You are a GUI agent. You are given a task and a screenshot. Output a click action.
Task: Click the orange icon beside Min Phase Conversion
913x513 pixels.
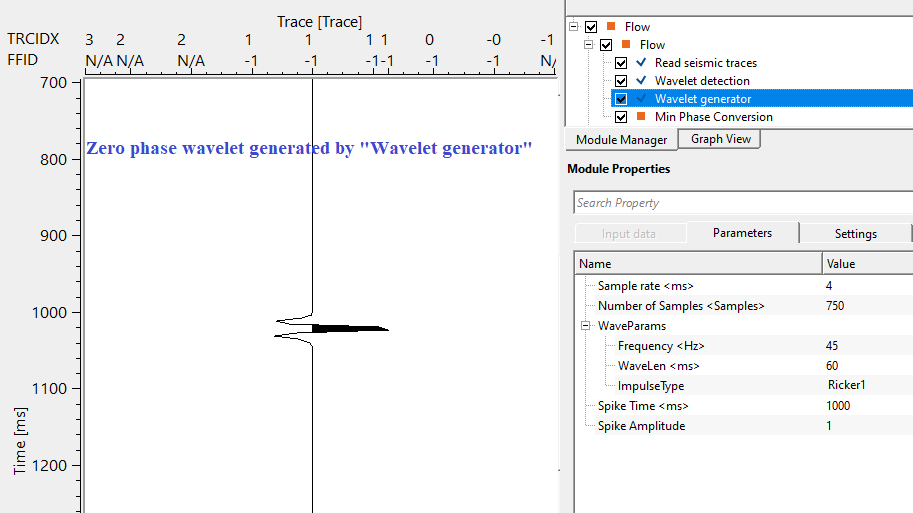640,117
